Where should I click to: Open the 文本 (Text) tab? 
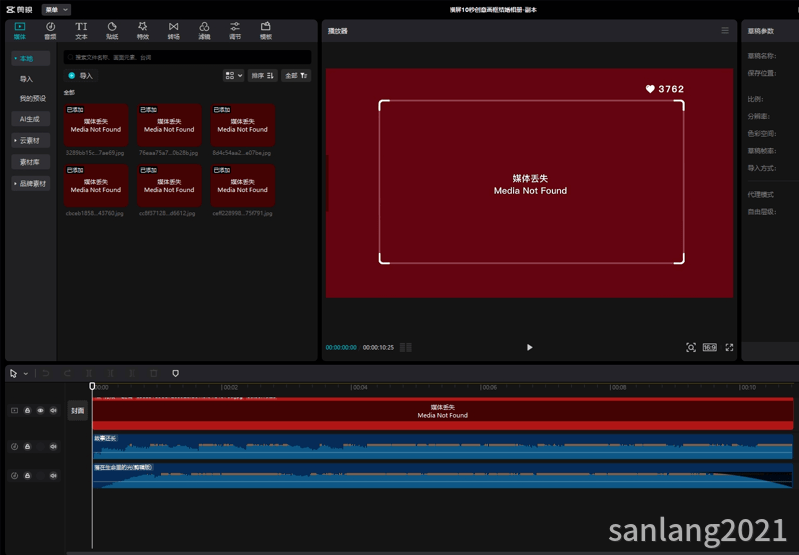[81, 31]
